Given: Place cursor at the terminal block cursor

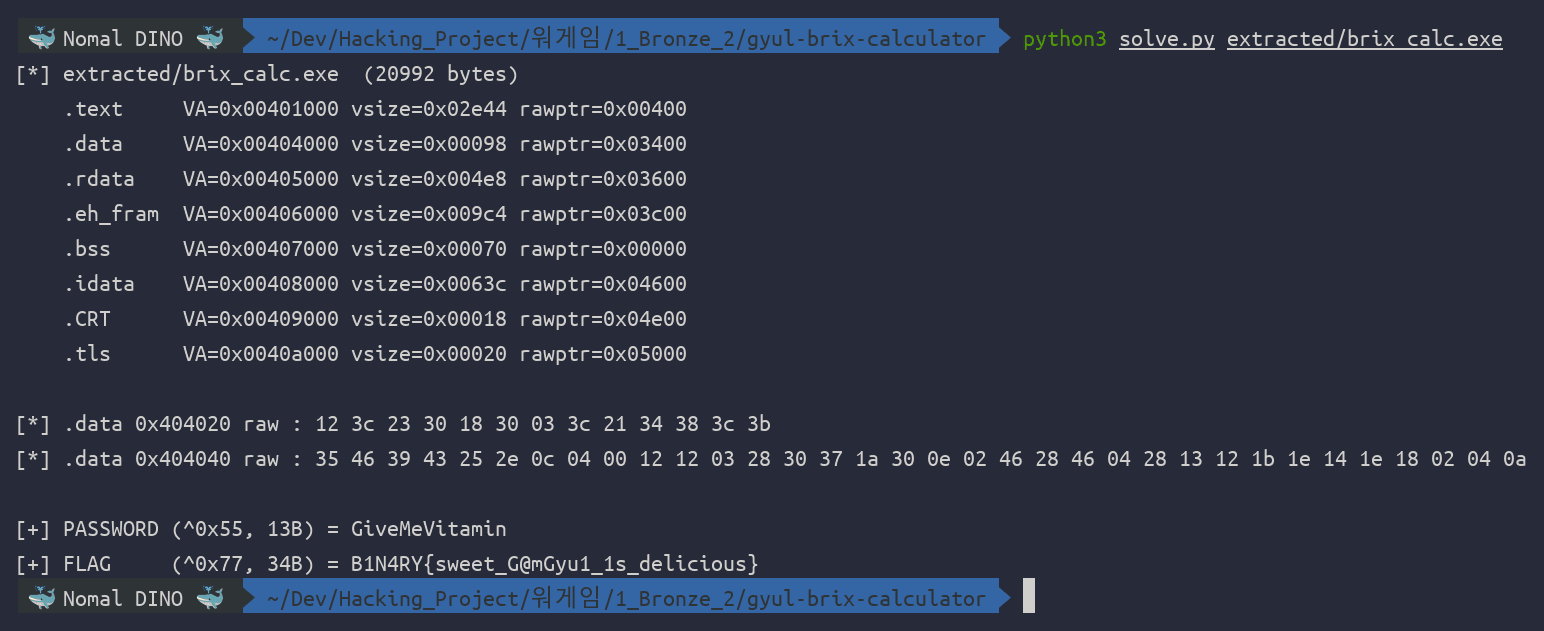Looking at the screenshot, I should [x=1029, y=598].
